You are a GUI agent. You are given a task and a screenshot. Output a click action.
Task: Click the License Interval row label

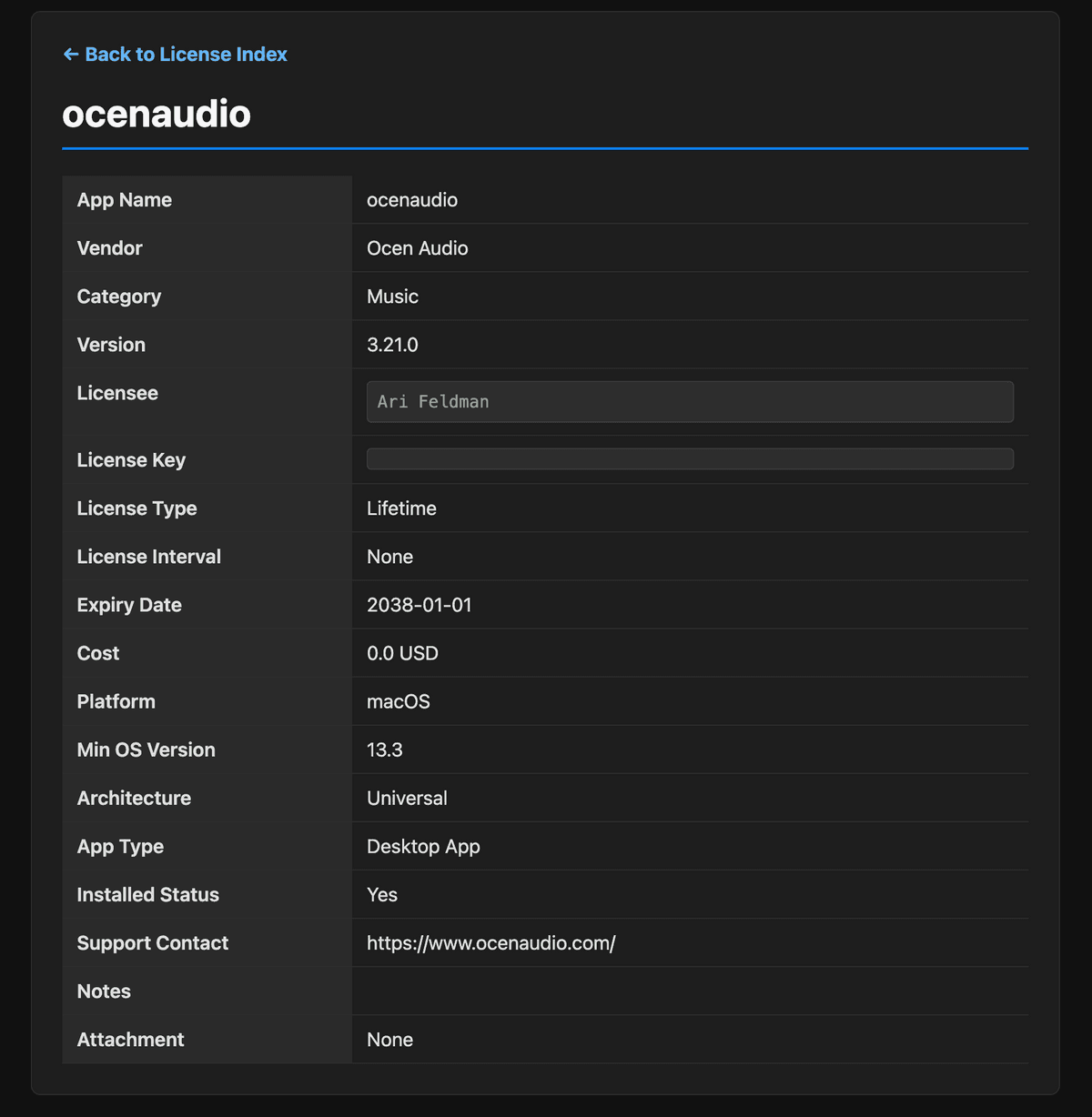149,557
